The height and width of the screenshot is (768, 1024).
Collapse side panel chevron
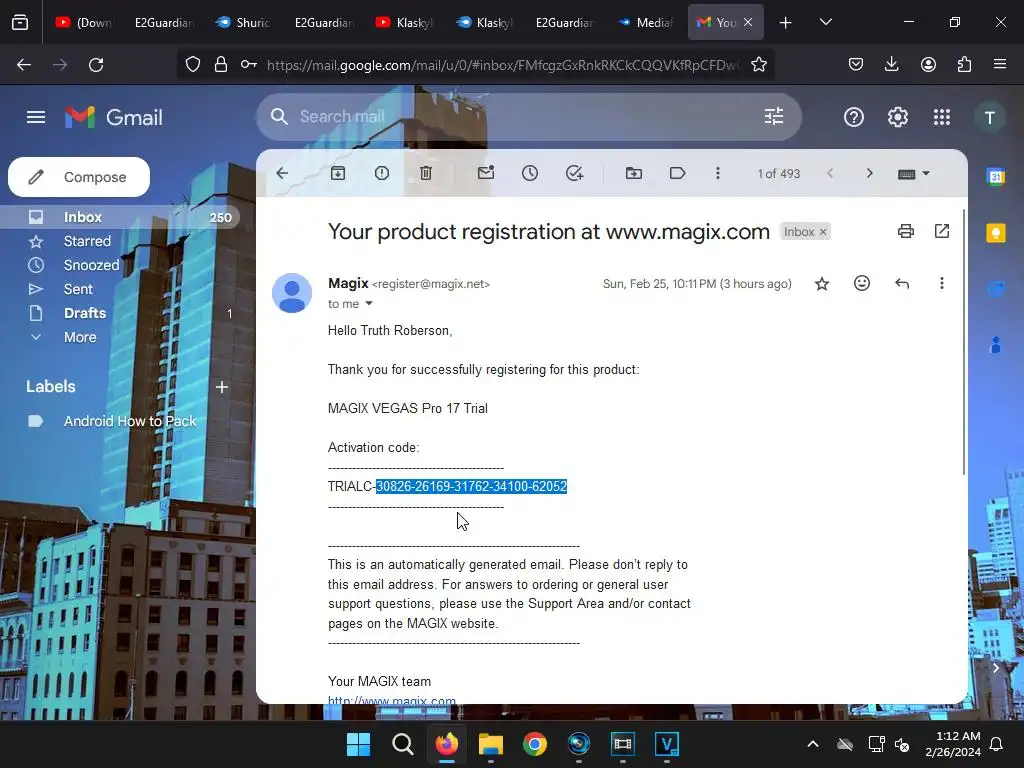[995, 667]
